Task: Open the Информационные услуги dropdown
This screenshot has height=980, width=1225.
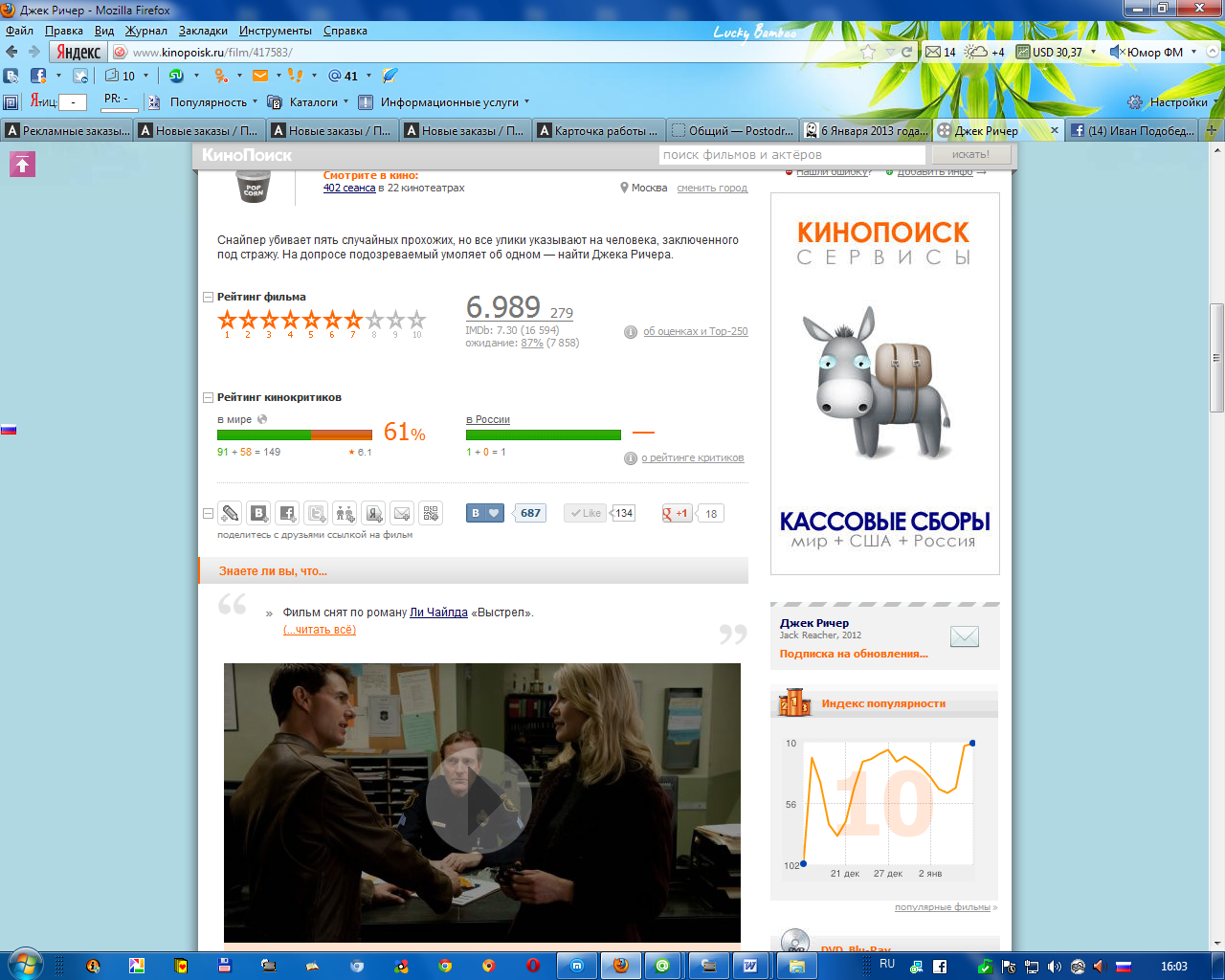Action: (444, 102)
